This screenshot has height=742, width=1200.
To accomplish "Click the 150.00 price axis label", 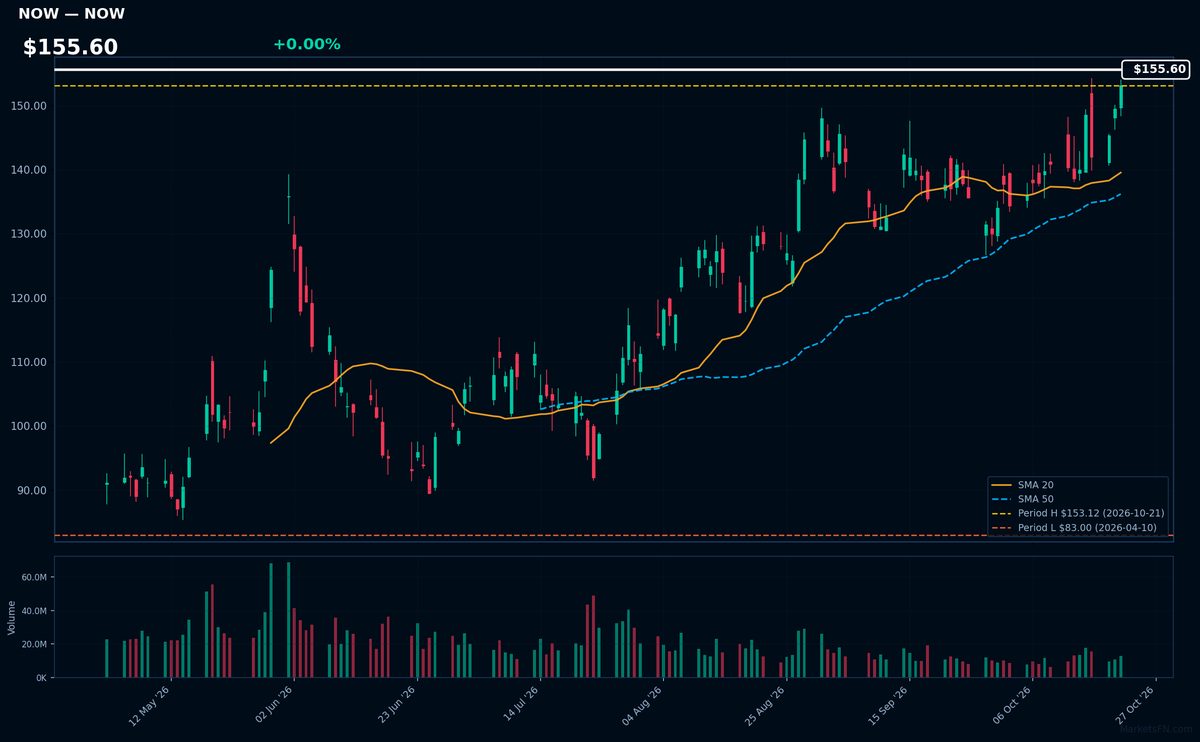I will click(x=30, y=106).
